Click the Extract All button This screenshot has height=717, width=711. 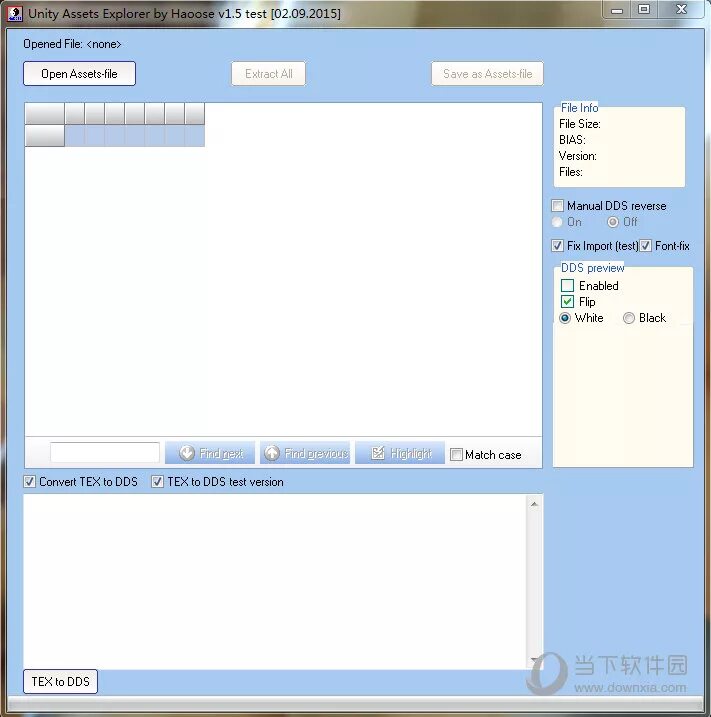coord(268,74)
